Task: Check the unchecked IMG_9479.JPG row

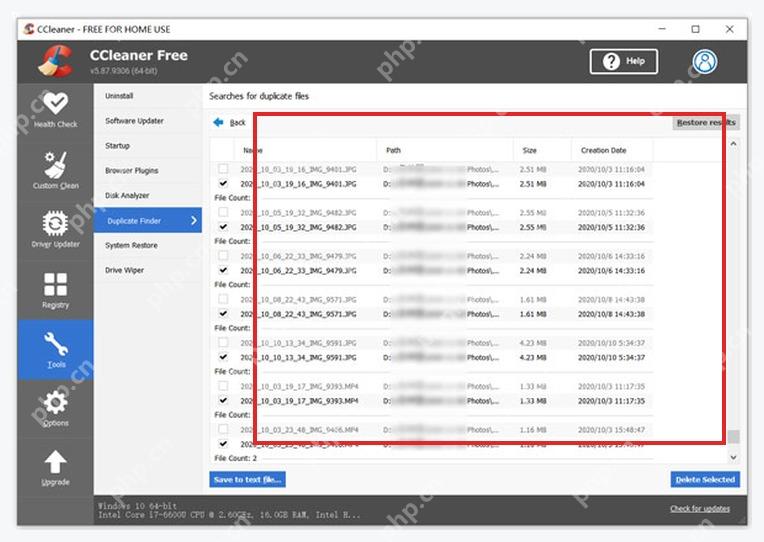Action: pyautogui.click(x=223, y=255)
